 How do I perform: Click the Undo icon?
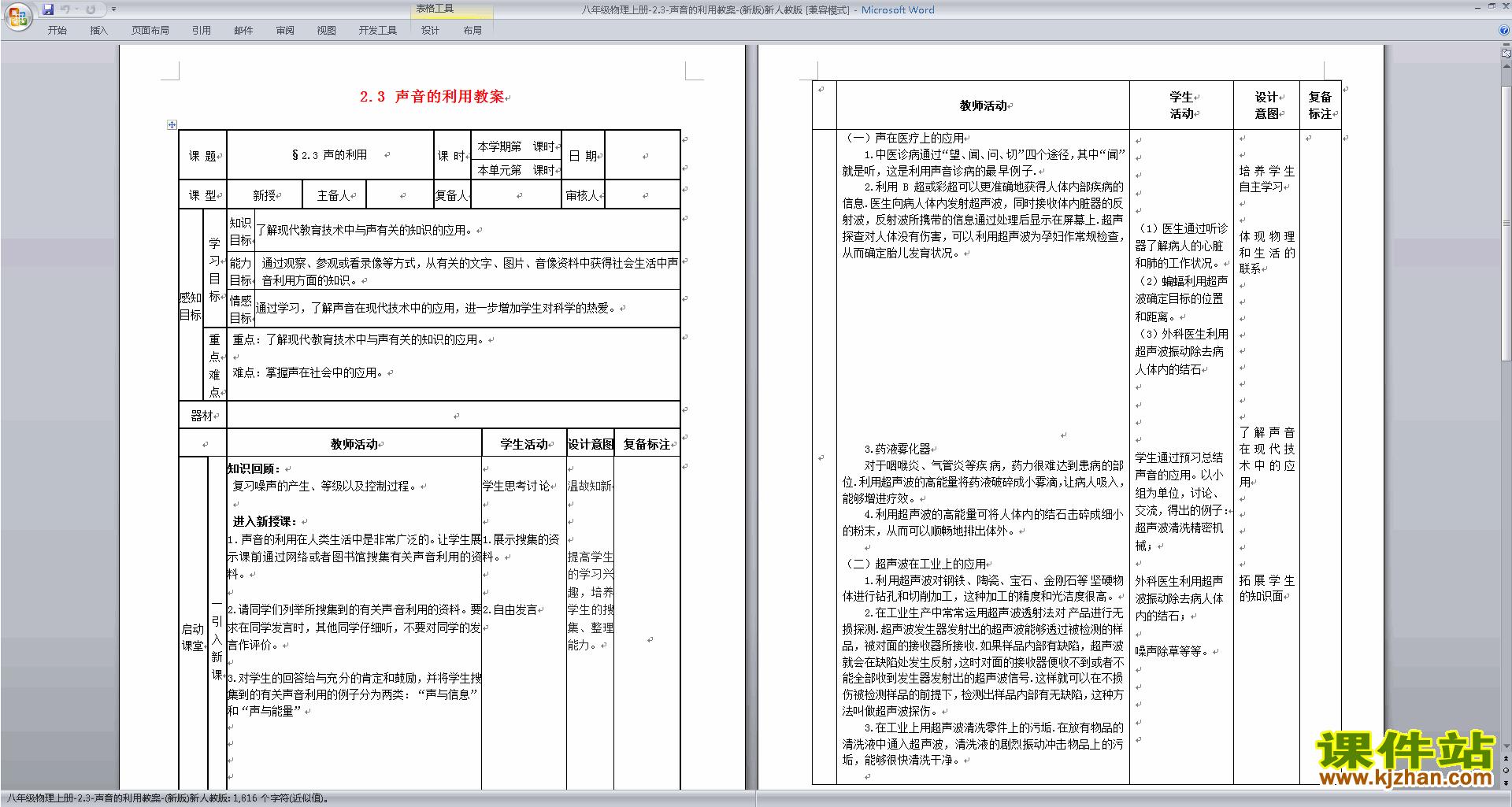click(65, 9)
